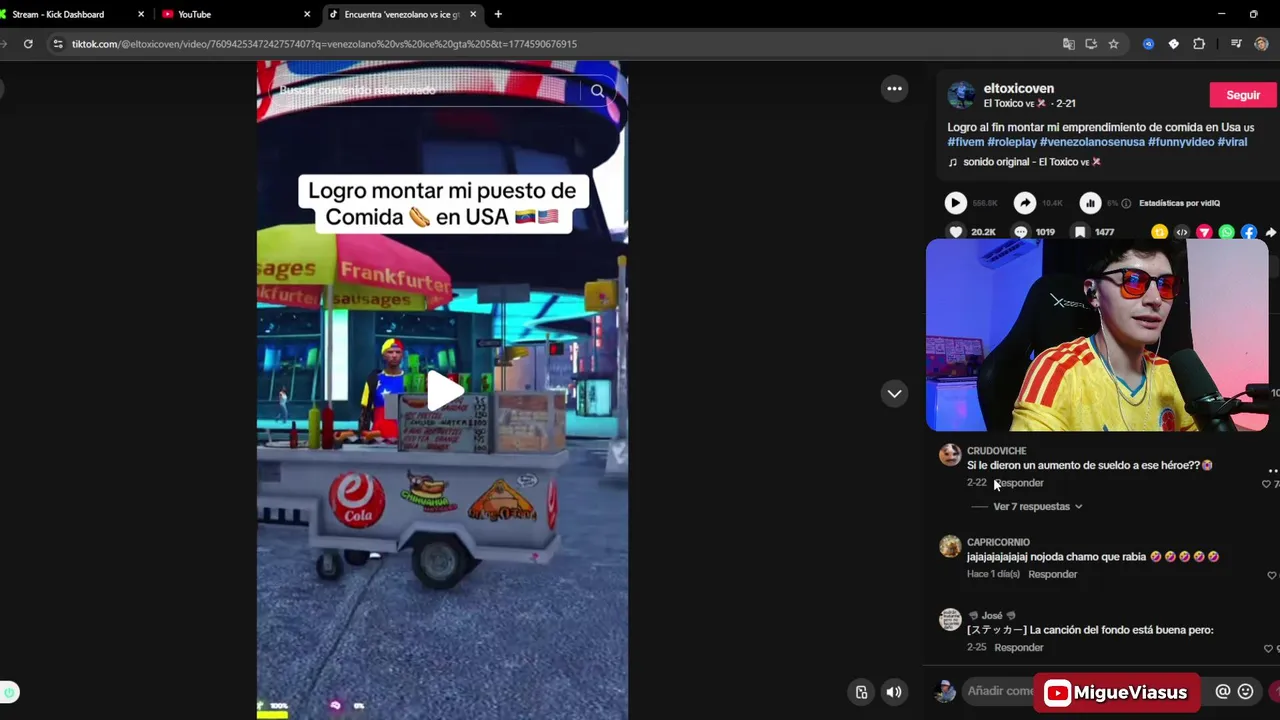Open CRUDOVICHE commenter avatar
Image resolution: width=1280 pixels, height=720 pixels.
(x=950, y=455)
